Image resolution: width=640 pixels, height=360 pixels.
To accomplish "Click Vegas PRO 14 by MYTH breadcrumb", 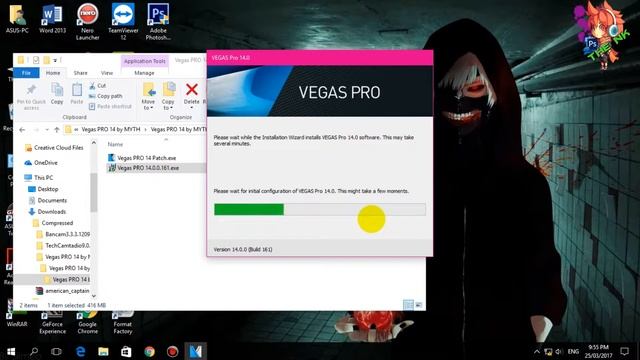I will coord(111,129).
